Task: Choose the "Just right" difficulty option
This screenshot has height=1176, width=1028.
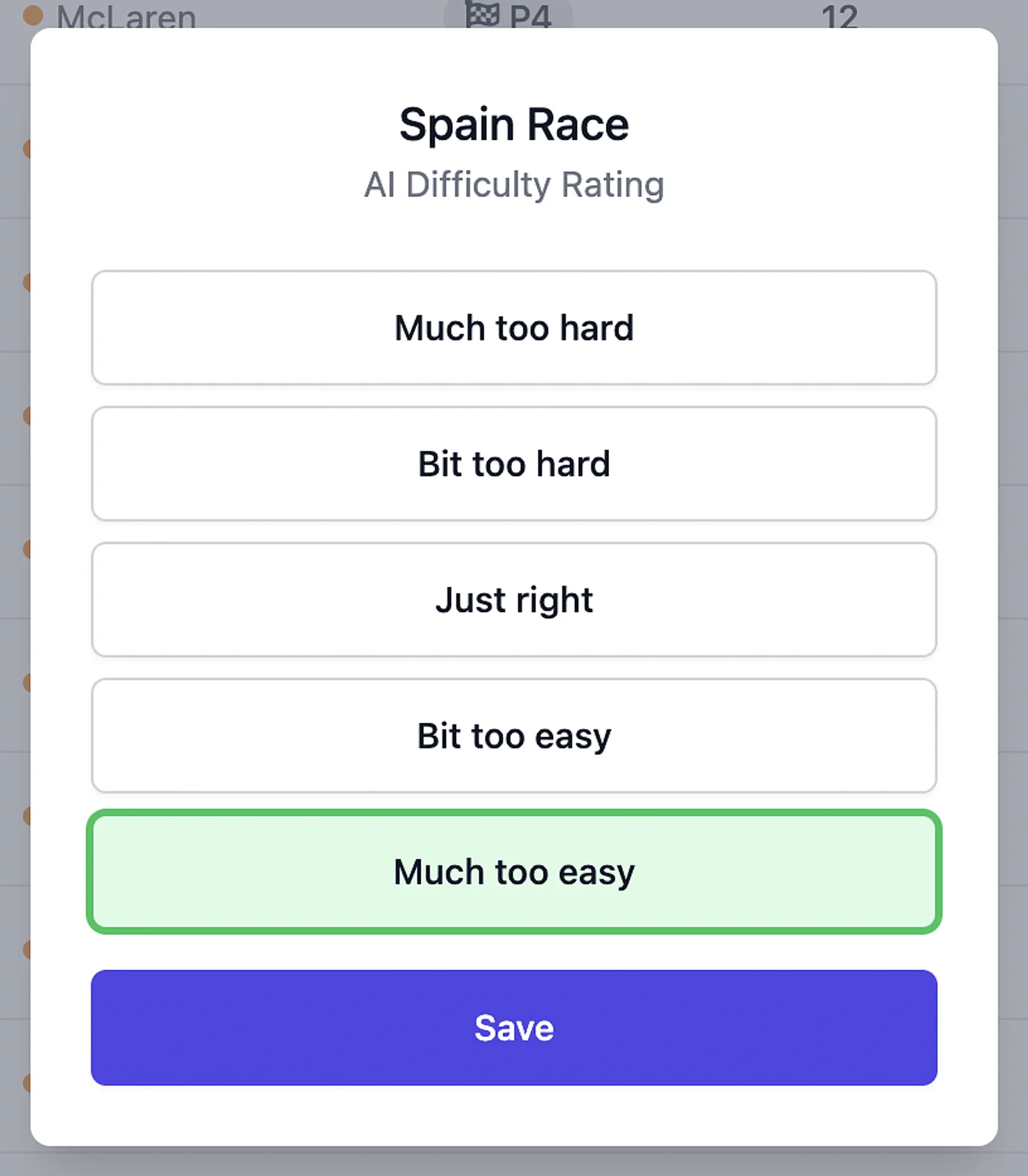Action: [x=514, y=599]
